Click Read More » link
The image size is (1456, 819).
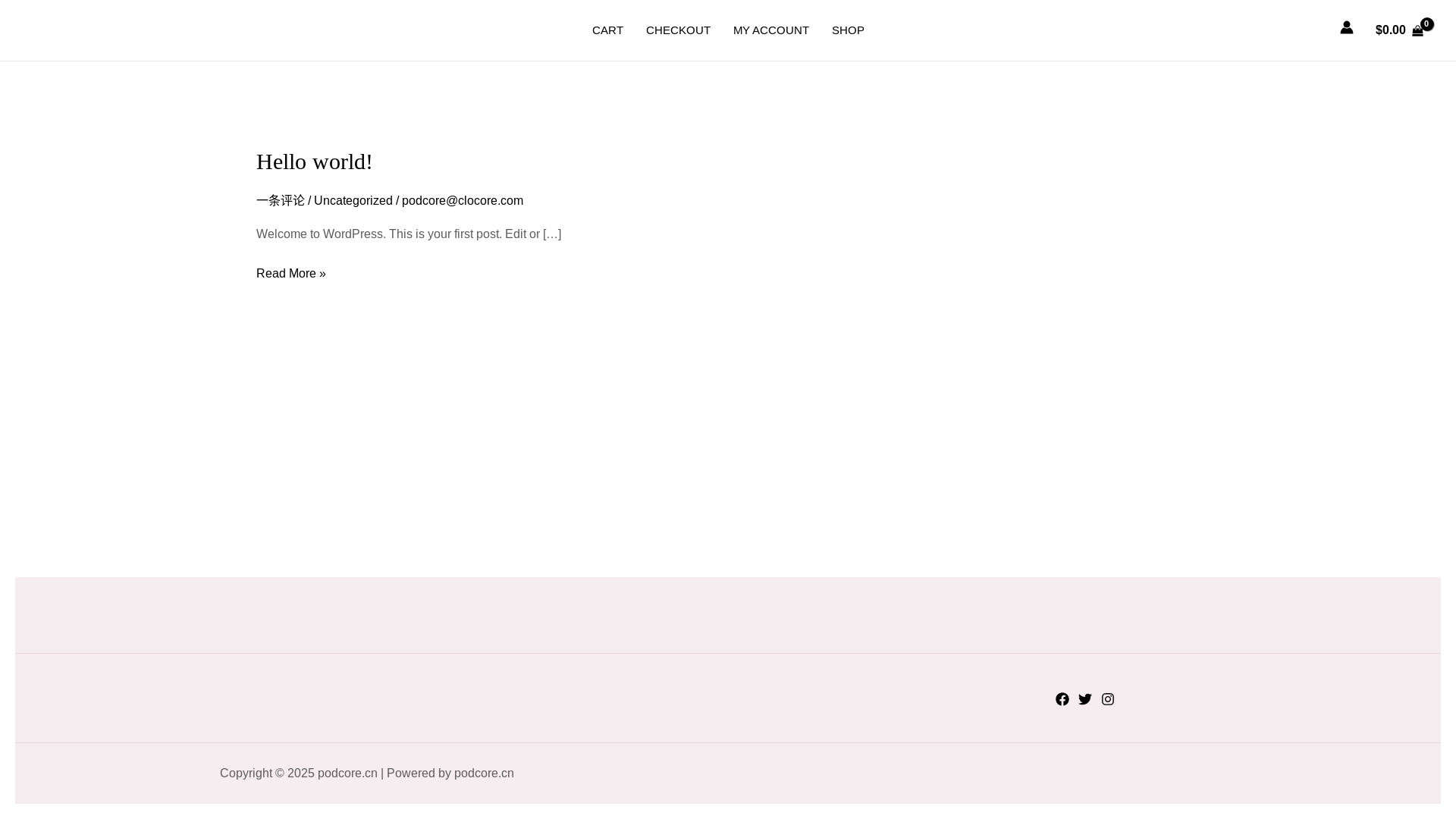coord(291,274)
